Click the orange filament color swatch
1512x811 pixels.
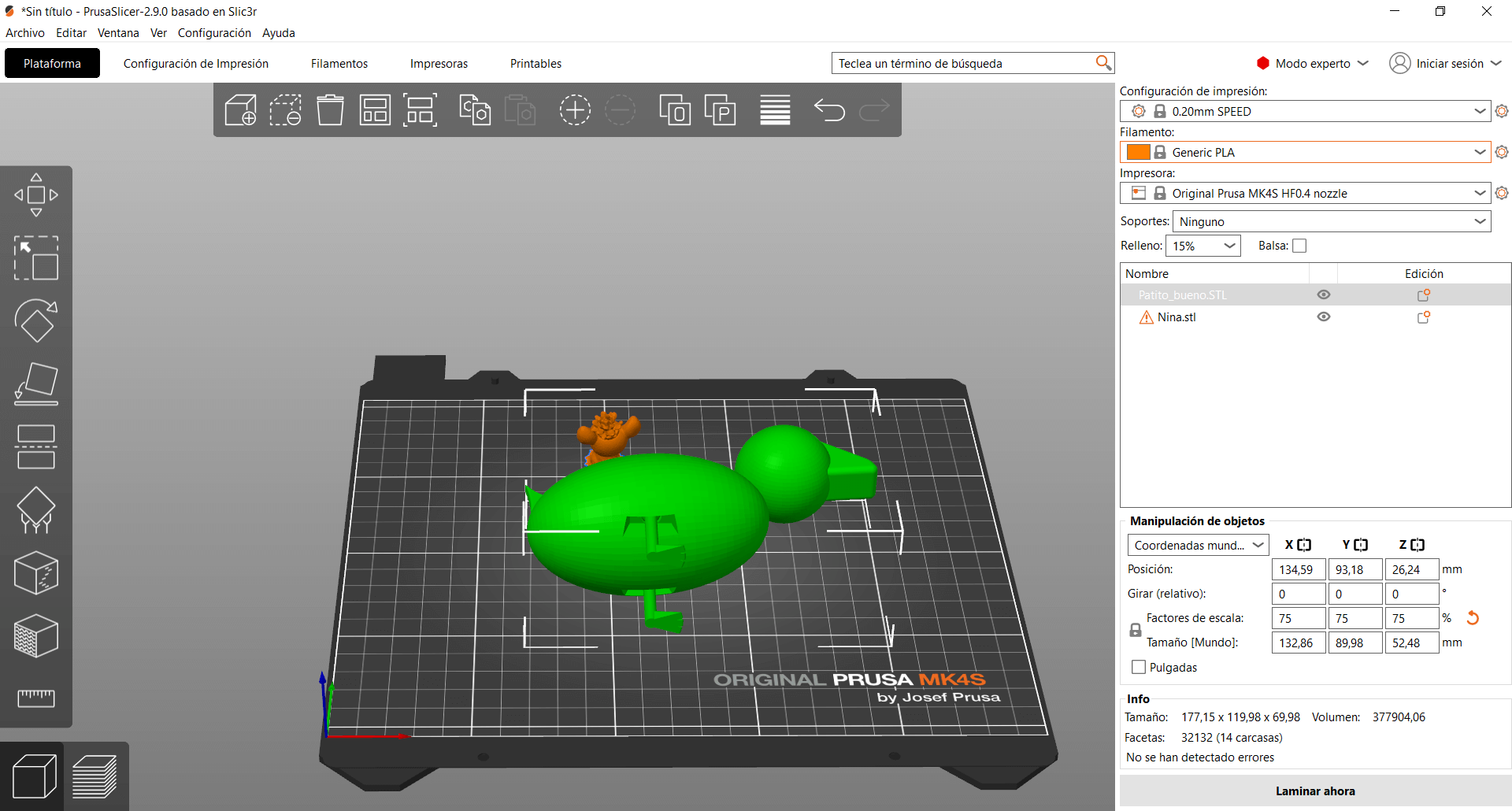pyautogui.click(x=1139, y=152)
